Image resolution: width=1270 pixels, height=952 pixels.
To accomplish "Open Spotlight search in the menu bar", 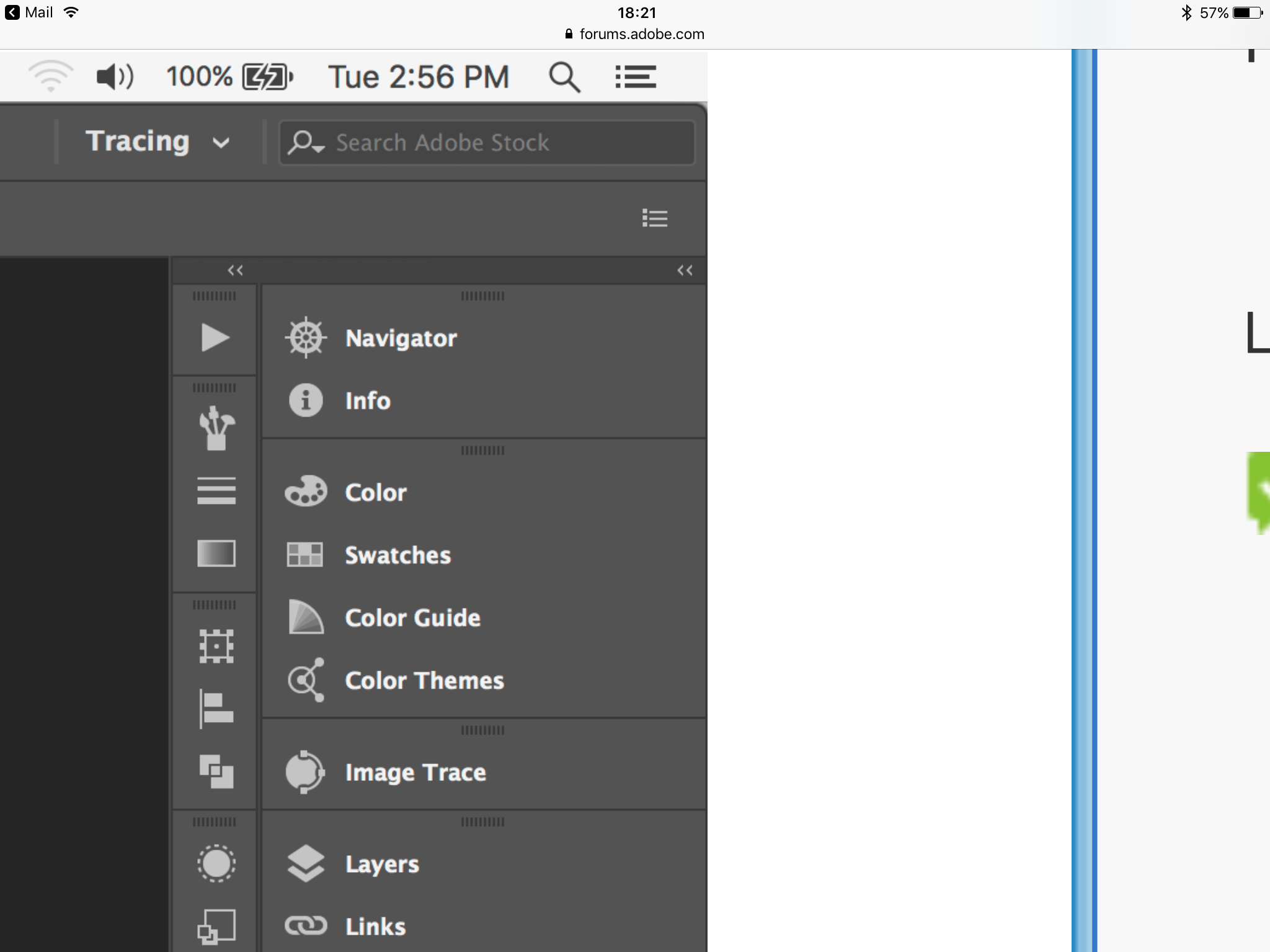I will click(563, 76).
